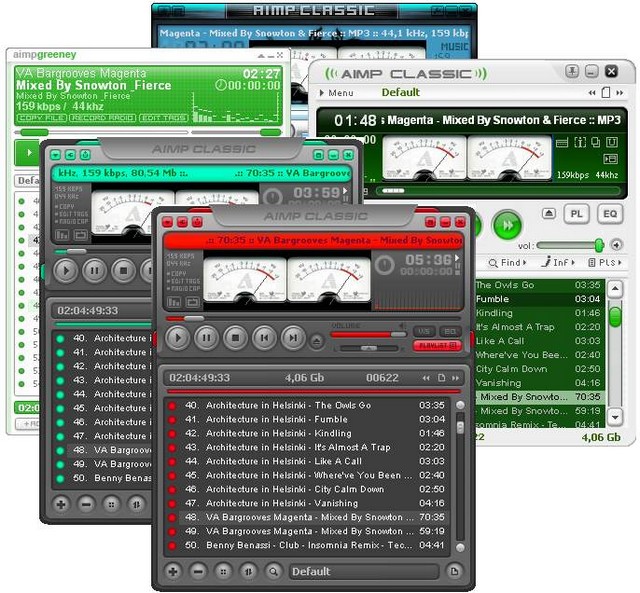Expand the Menu item in white AIMP Classic window
Viewport: 640px width, 593px height.
point(337,93)
